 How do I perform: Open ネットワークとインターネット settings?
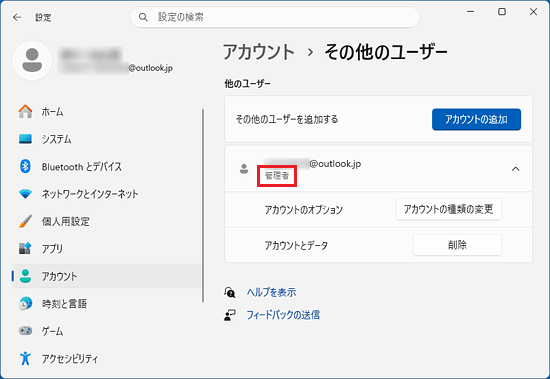click(x=107, y=194)
